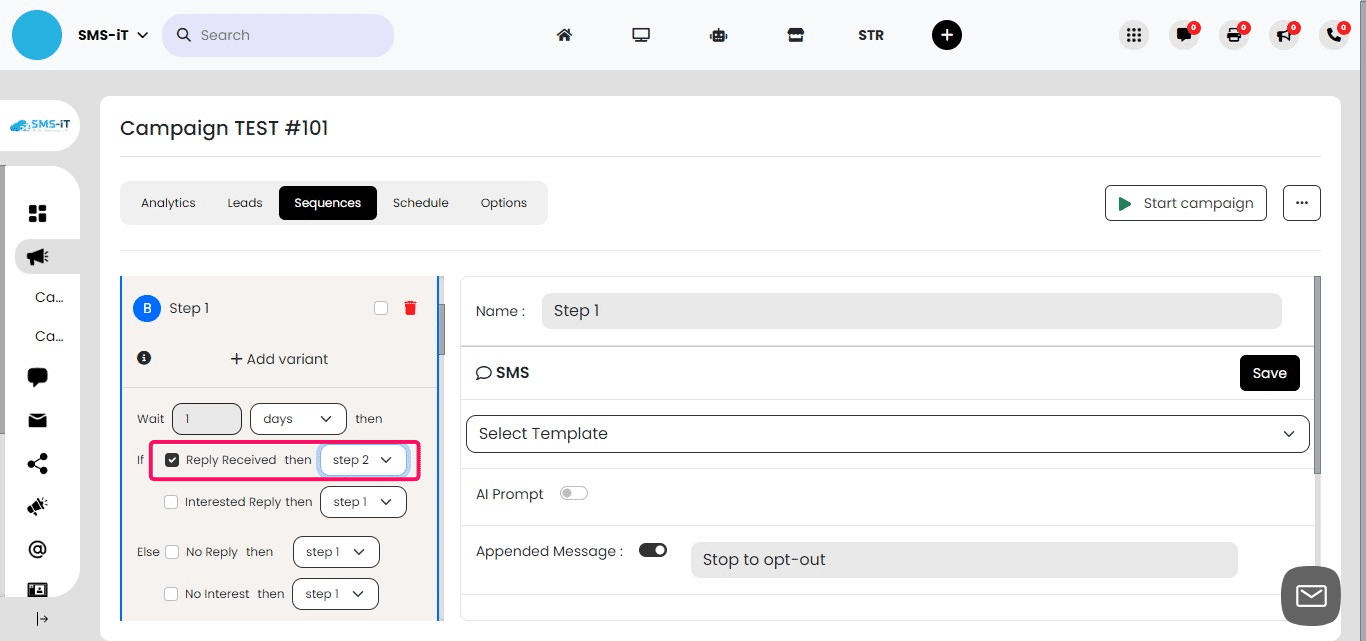Screen dimensions: 1366x641
Task: Open the Schedule tab
Action: pos(420,202)
